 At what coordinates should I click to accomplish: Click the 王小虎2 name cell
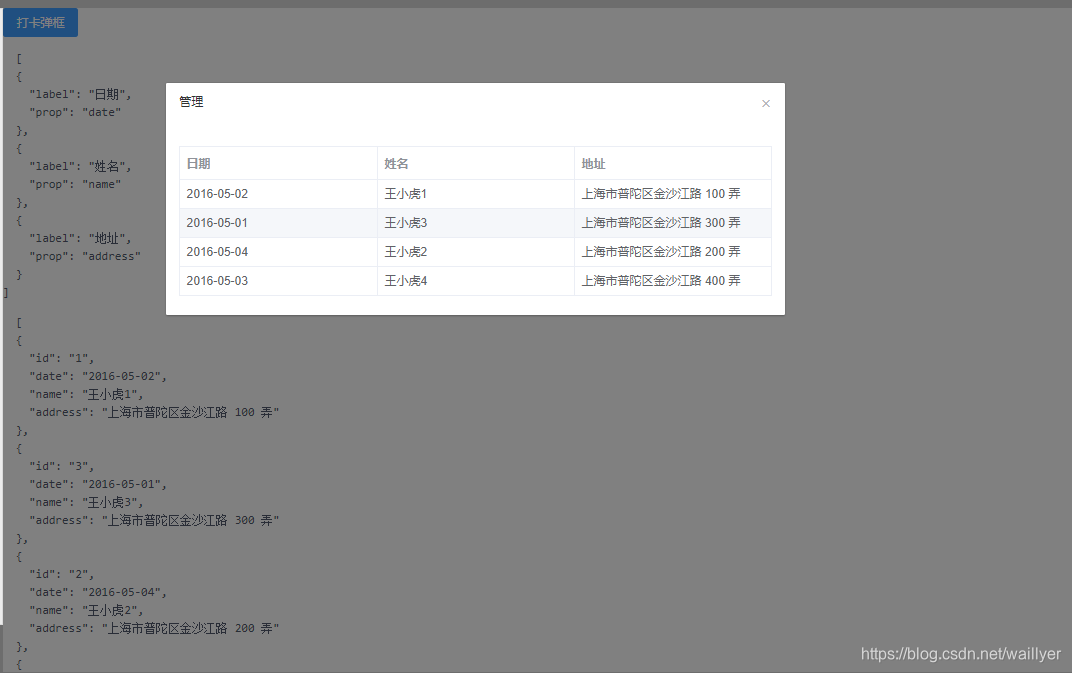(x=476, y=252)
